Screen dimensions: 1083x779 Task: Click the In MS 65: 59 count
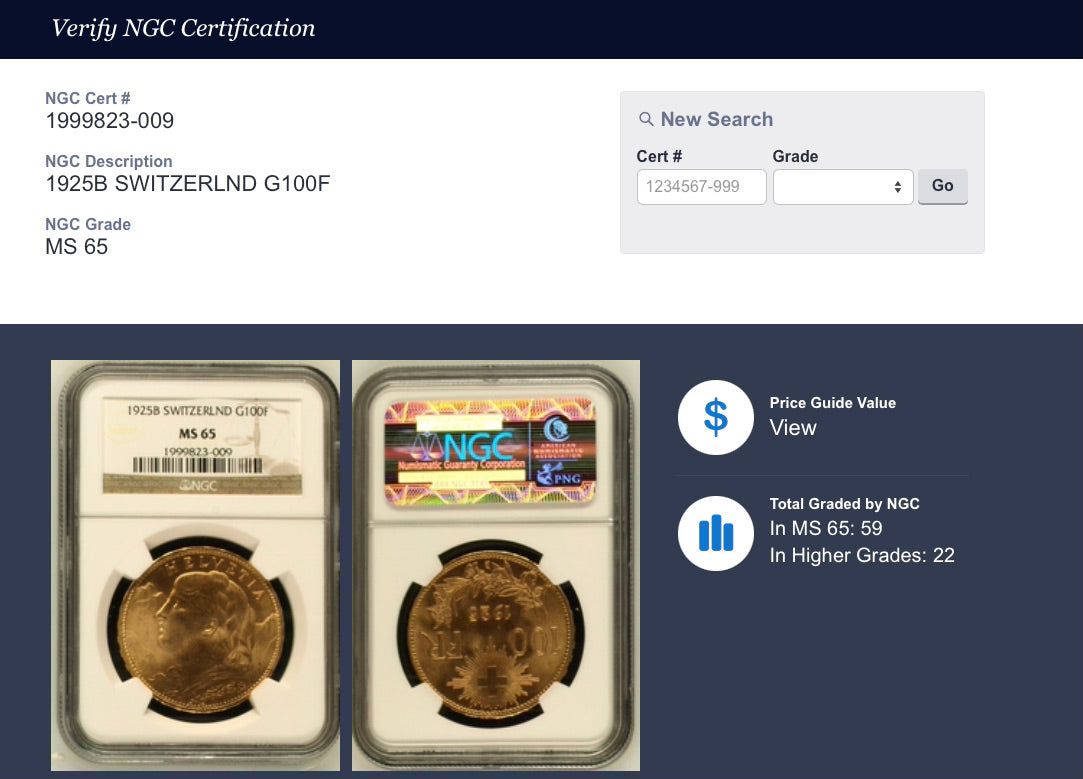pyautogui.click(x=826, y=528)
